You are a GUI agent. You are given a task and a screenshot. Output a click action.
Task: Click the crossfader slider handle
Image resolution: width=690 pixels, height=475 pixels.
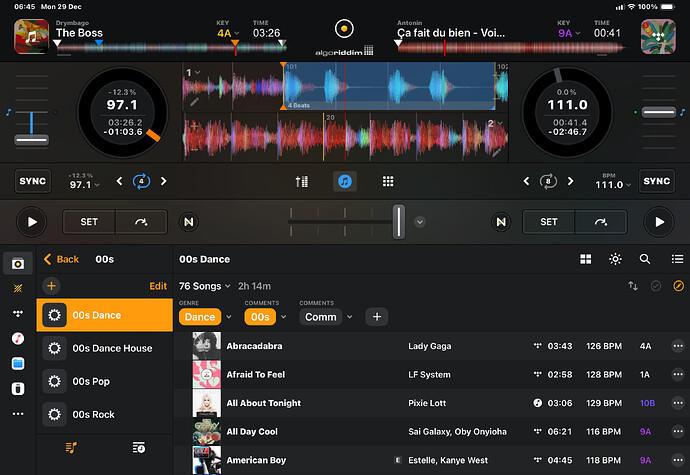(398, 221)
